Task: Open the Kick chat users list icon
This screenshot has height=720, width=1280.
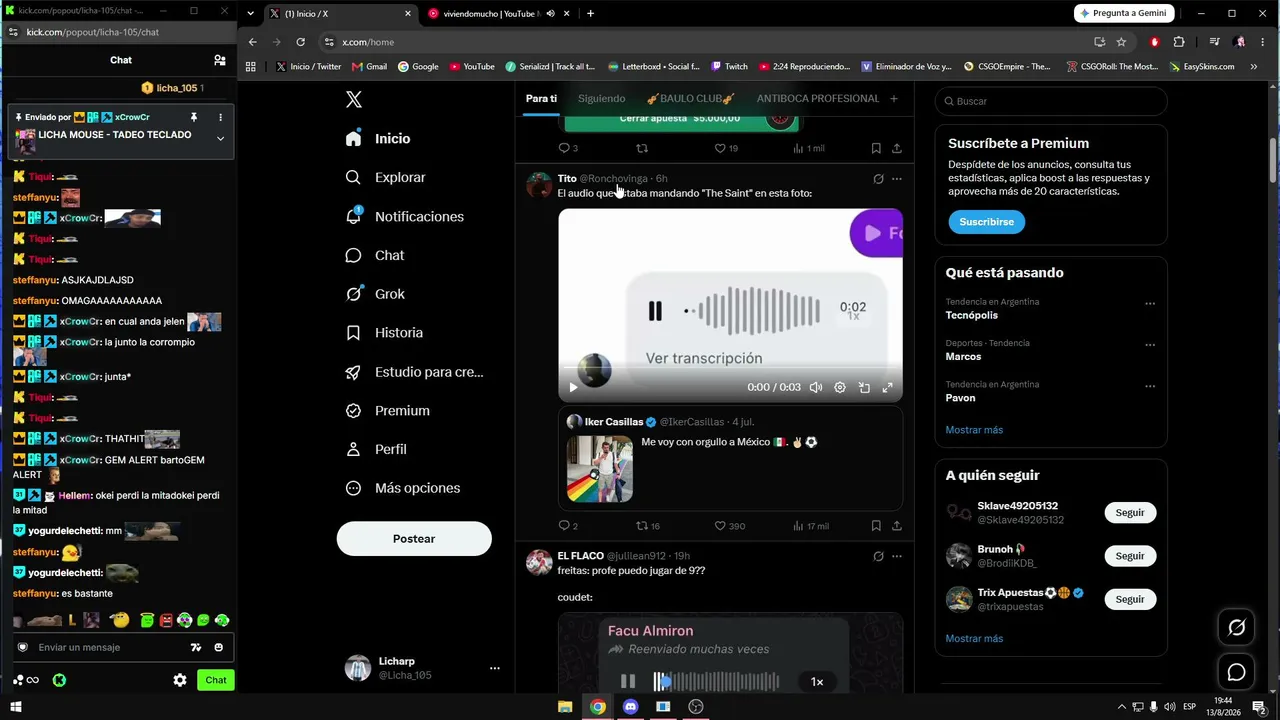Action: coord(220,60)
